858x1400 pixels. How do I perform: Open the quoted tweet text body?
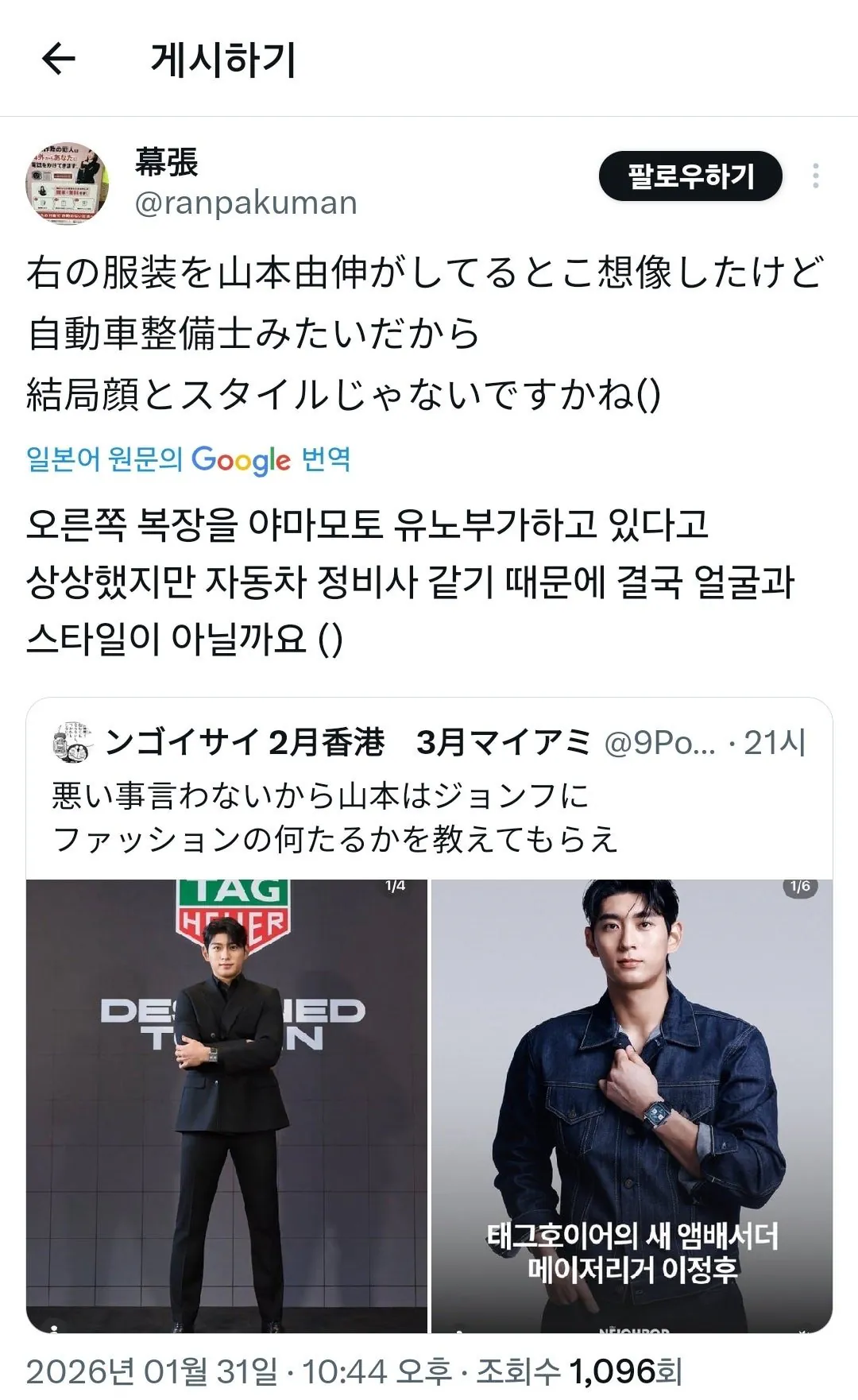[334, 817]
